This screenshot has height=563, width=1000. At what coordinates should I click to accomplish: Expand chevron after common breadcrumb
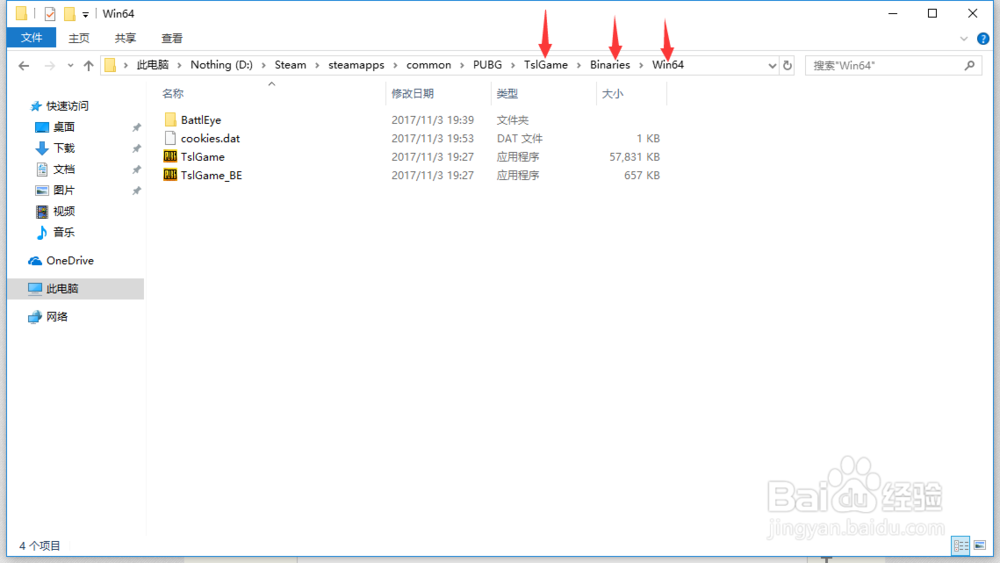tap(462, 65)
